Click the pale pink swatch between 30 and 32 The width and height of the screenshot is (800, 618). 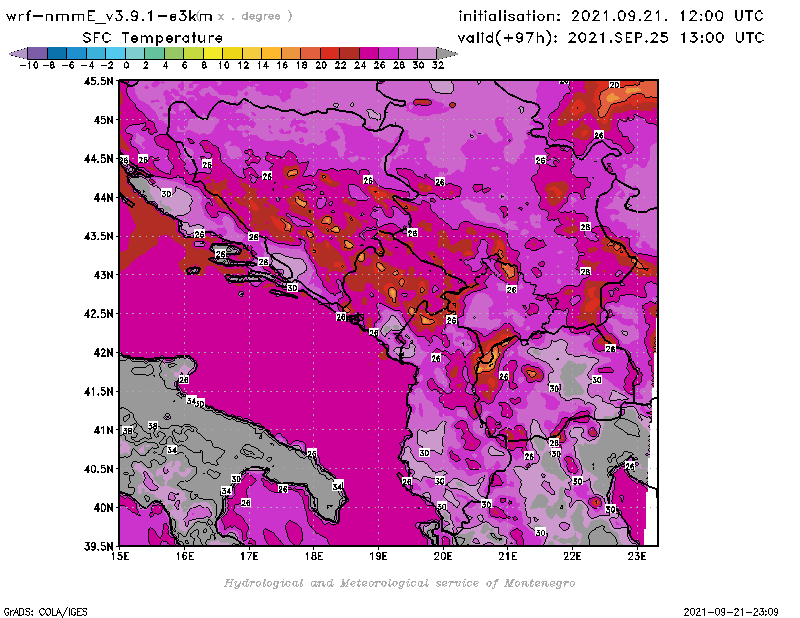pos(428,54)
